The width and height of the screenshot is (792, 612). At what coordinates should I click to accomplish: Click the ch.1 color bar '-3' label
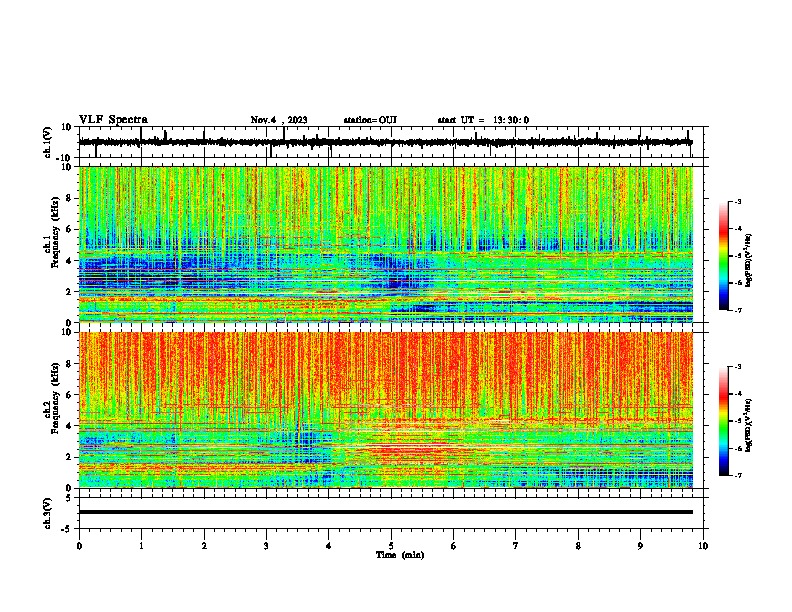737,202
